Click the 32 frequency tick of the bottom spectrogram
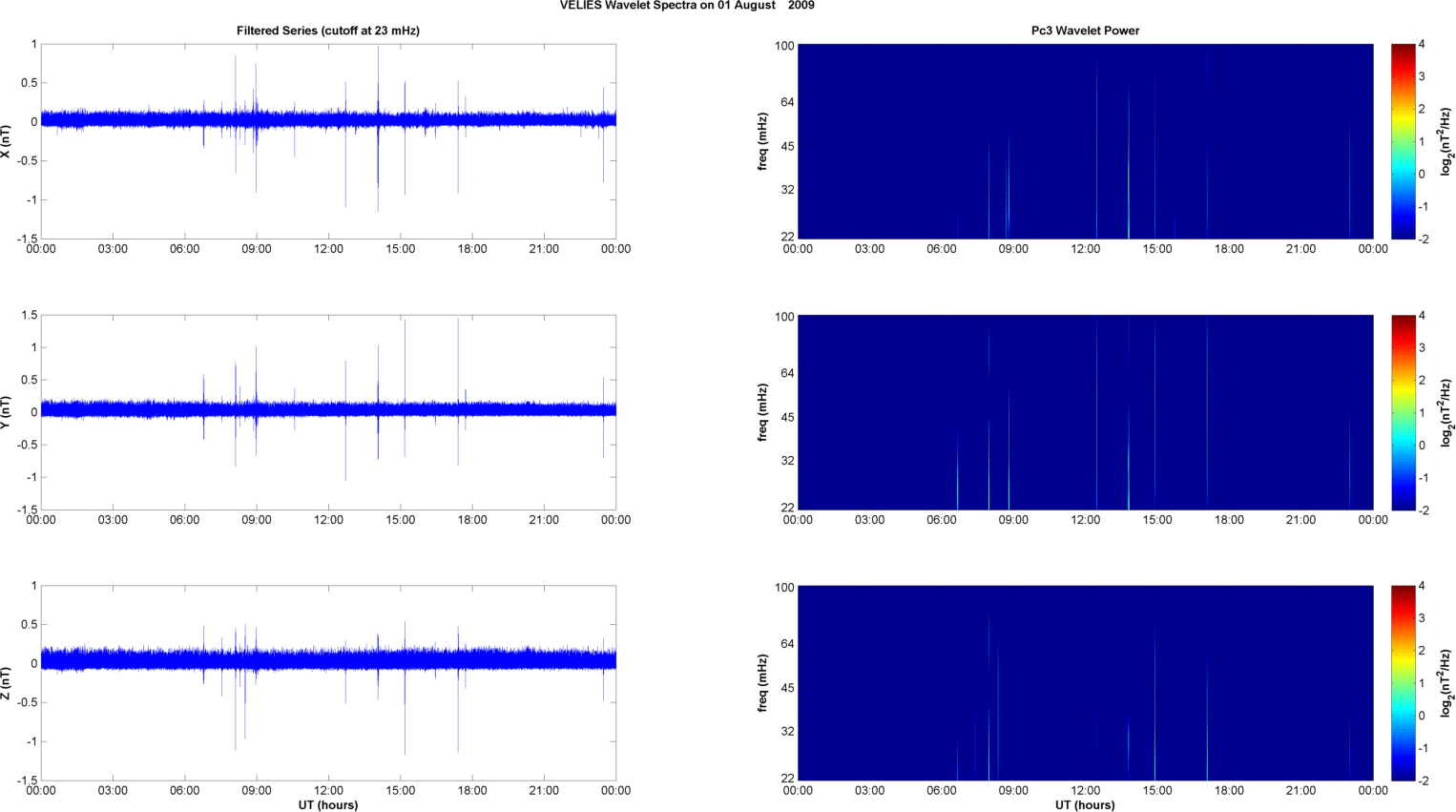Image resolution: width=1456 pixels, height=812 pixels. pyautogui.click(x=787, y=732)
